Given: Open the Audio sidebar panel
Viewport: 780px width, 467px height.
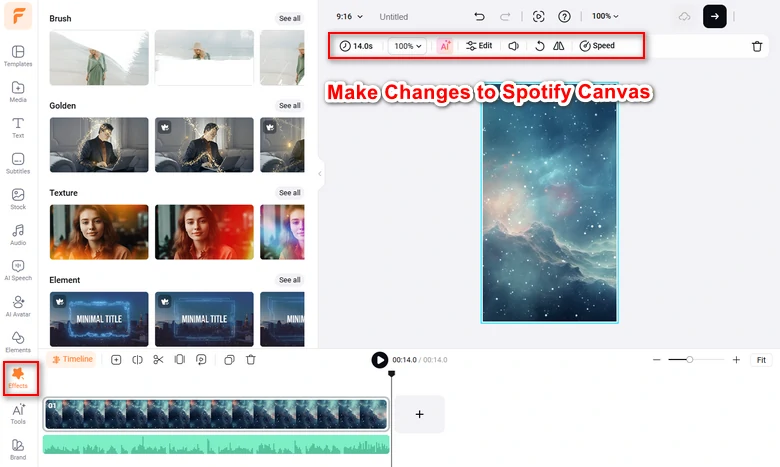Looking at the screenshot, I should point(18,235).
